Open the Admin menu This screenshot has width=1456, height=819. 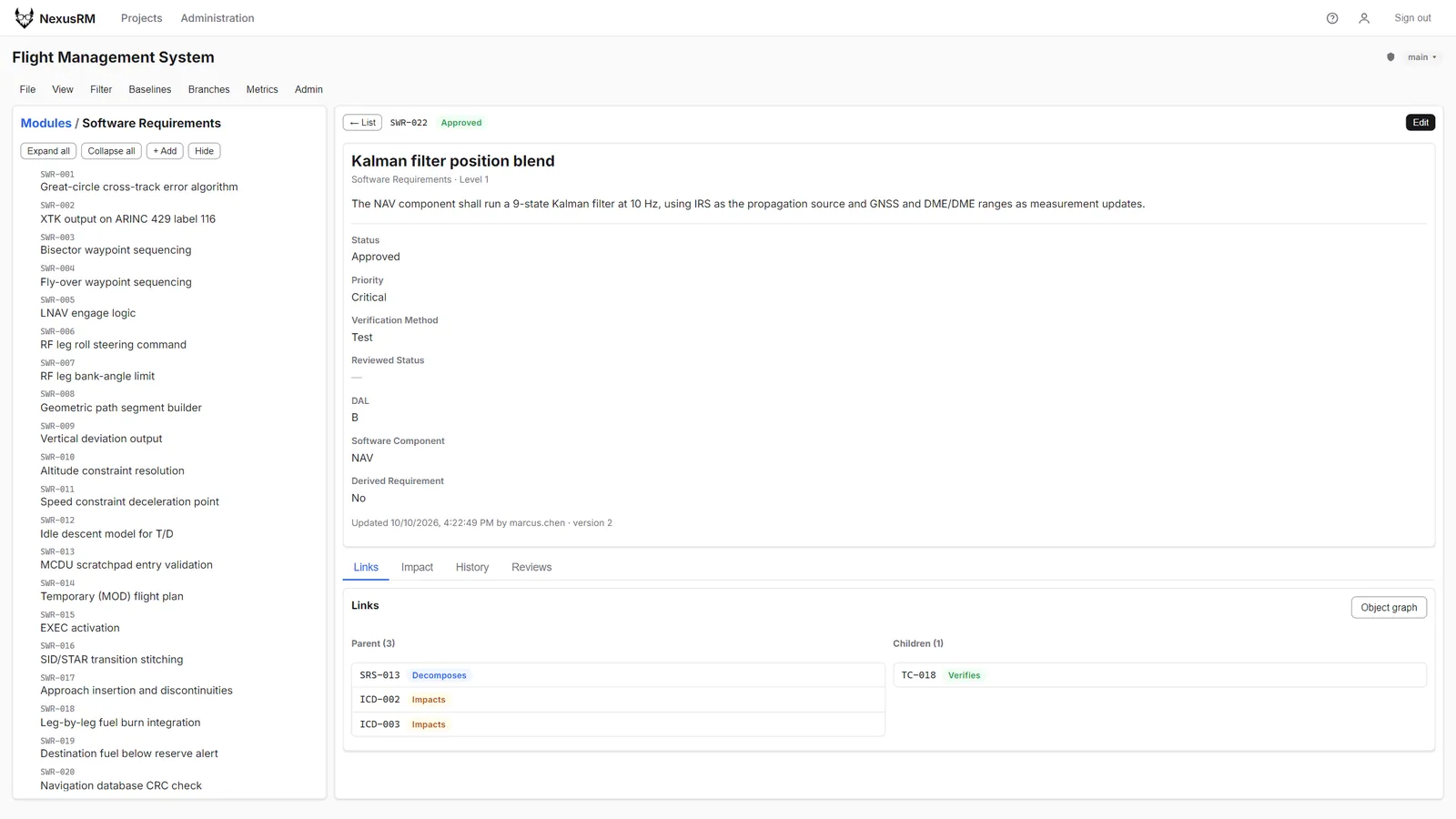coord(308,89)
